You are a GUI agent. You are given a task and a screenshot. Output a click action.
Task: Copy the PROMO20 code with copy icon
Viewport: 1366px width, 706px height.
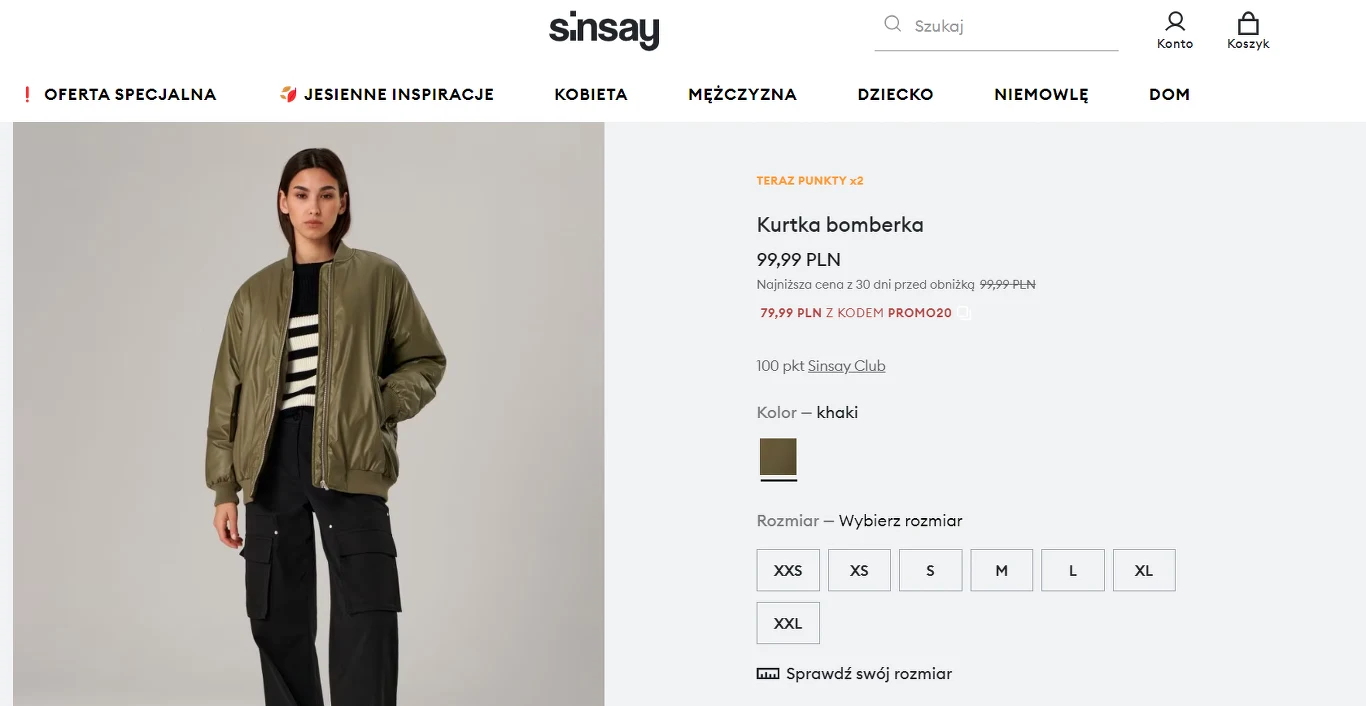964,313
